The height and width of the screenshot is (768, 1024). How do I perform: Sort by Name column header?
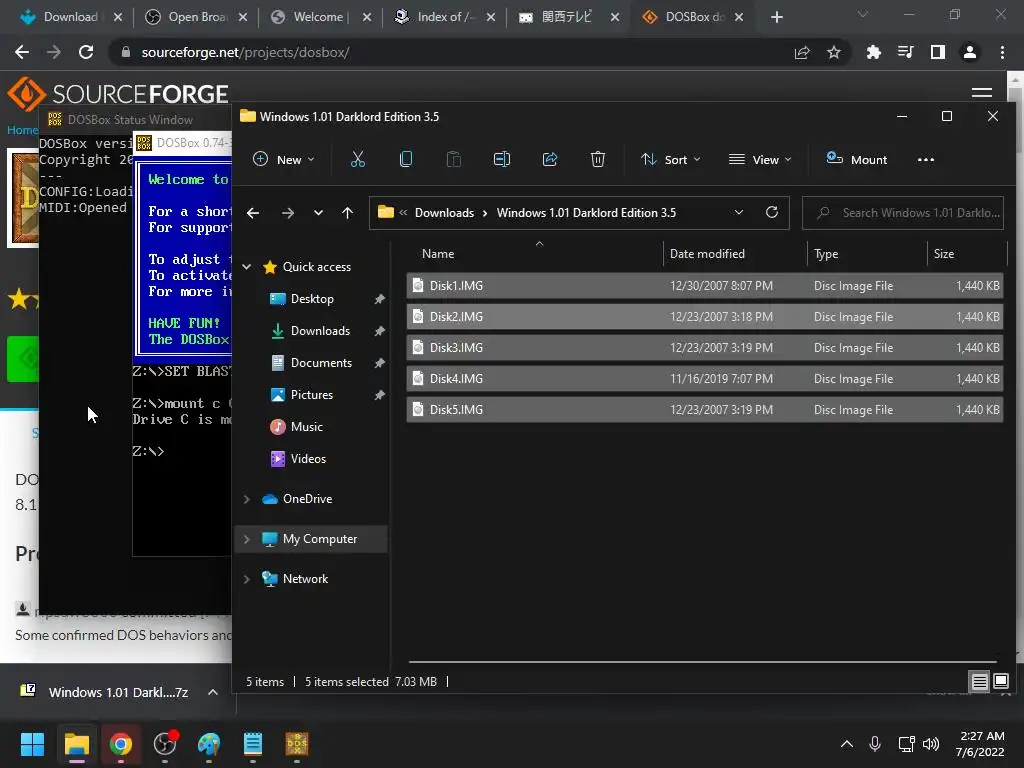pyautogui.click(x=438, y=254)
